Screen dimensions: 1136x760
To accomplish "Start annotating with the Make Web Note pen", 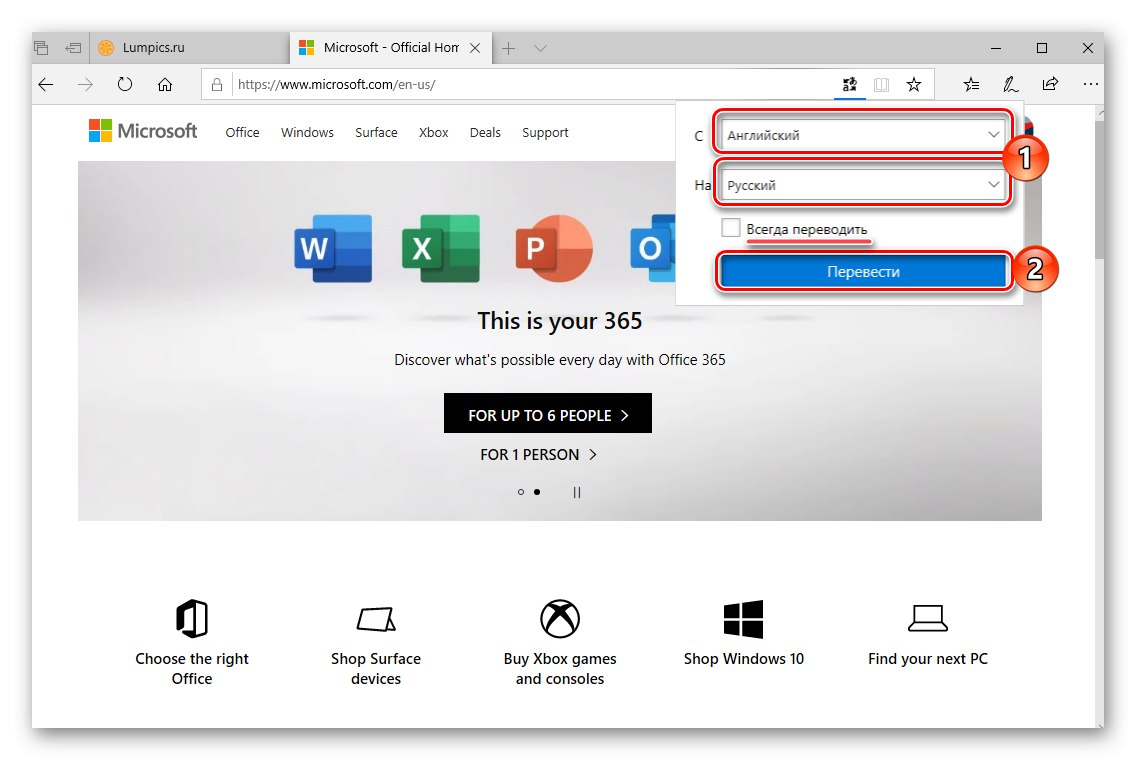I will (x=1010, y=84).
